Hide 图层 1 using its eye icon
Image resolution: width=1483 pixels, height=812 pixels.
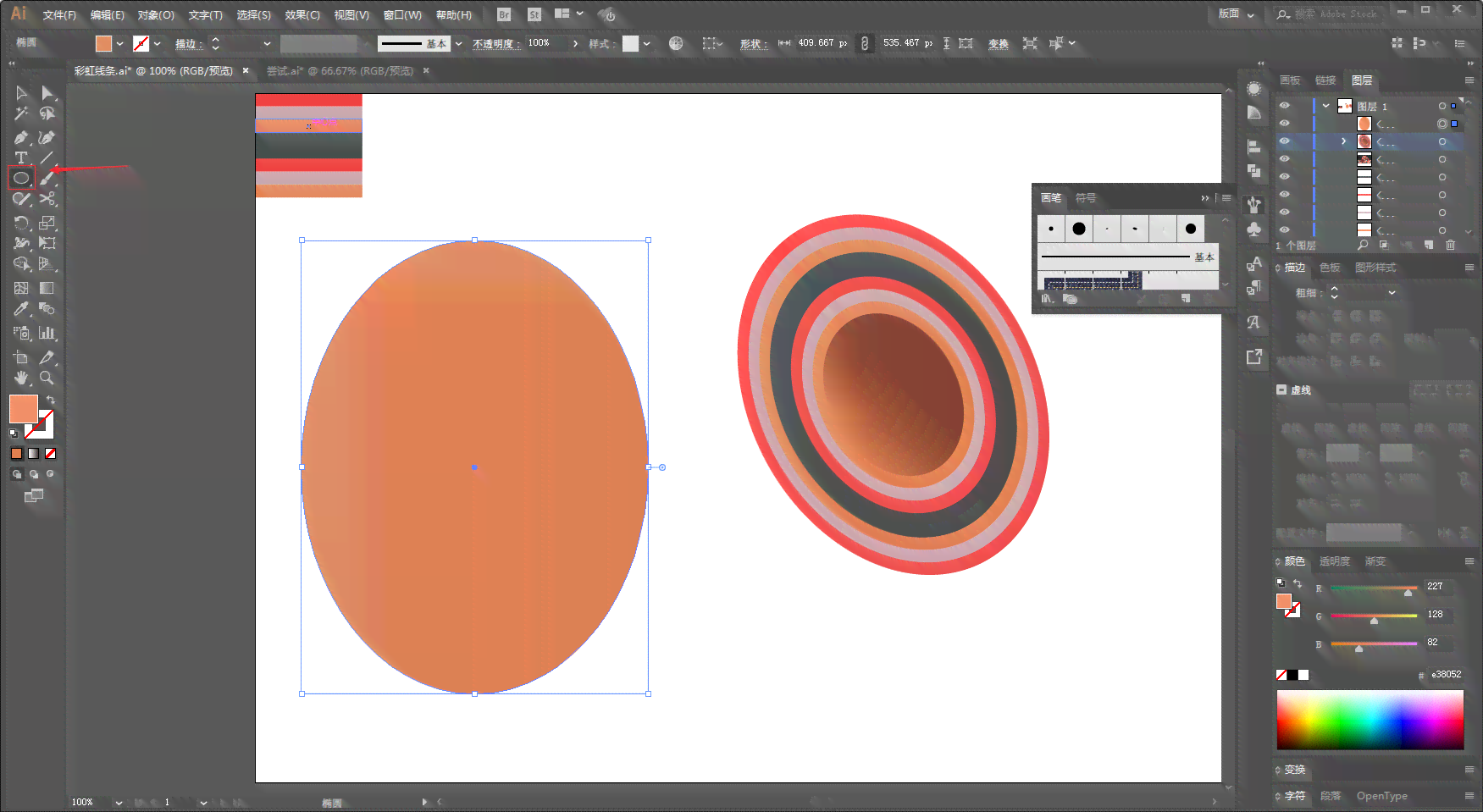click(1285, 106)
